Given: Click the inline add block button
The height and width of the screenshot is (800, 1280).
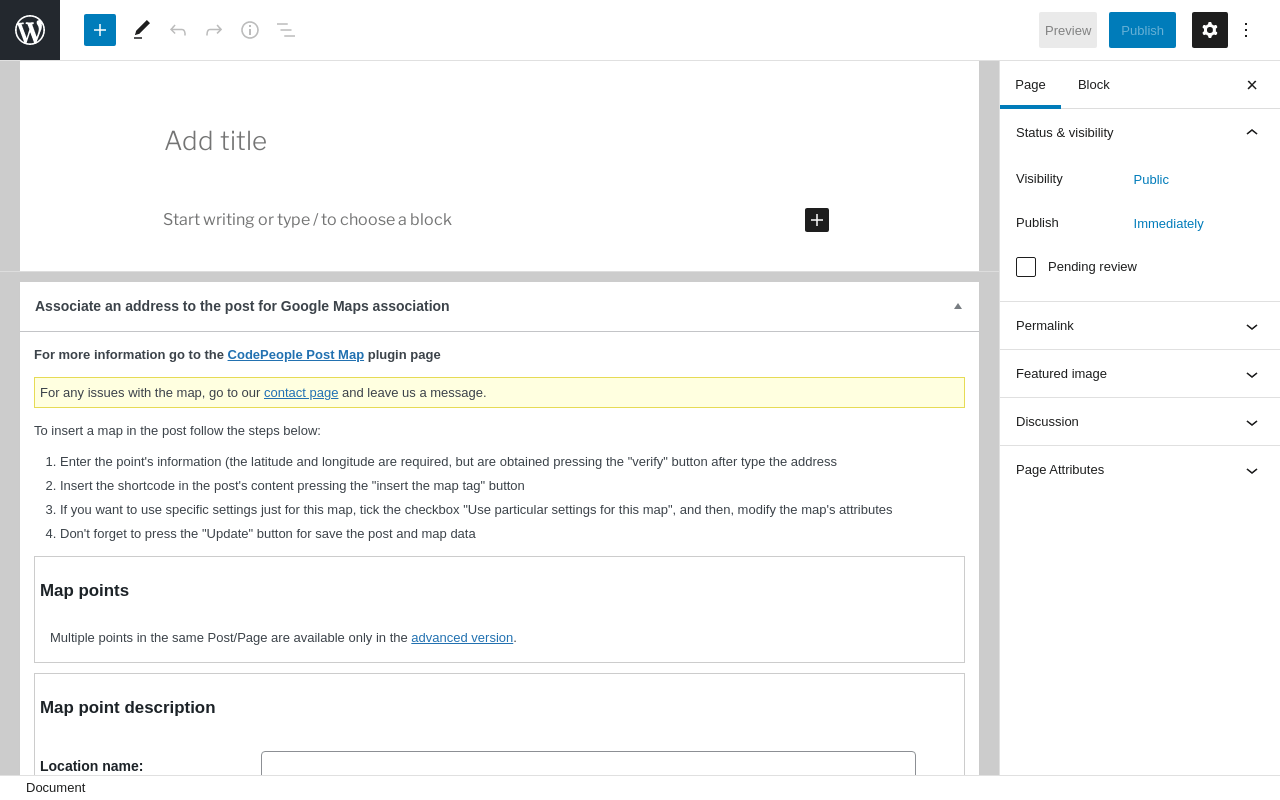Looking at the screenshot, I should point(817,220).
